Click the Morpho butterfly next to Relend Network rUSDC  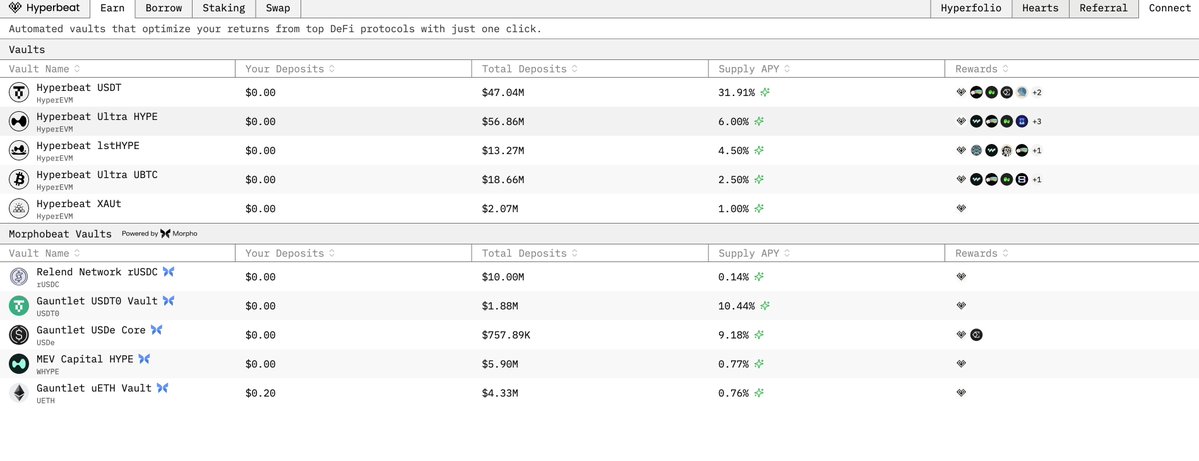pos(168,271)
